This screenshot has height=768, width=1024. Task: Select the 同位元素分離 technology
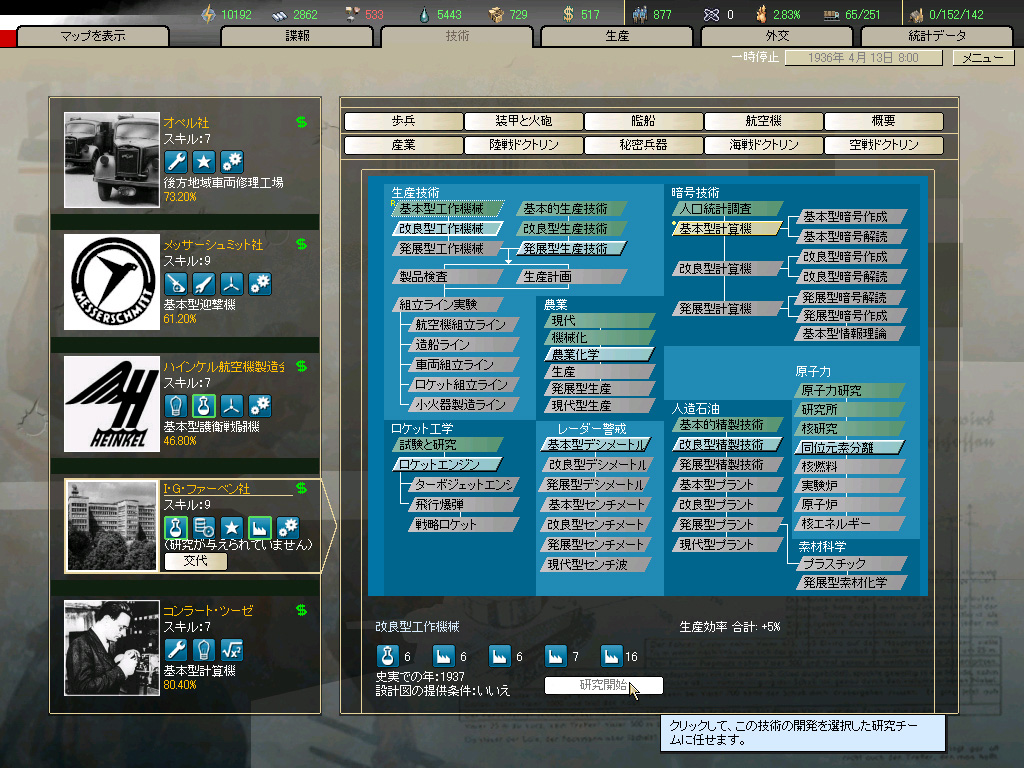pos(849,447)
